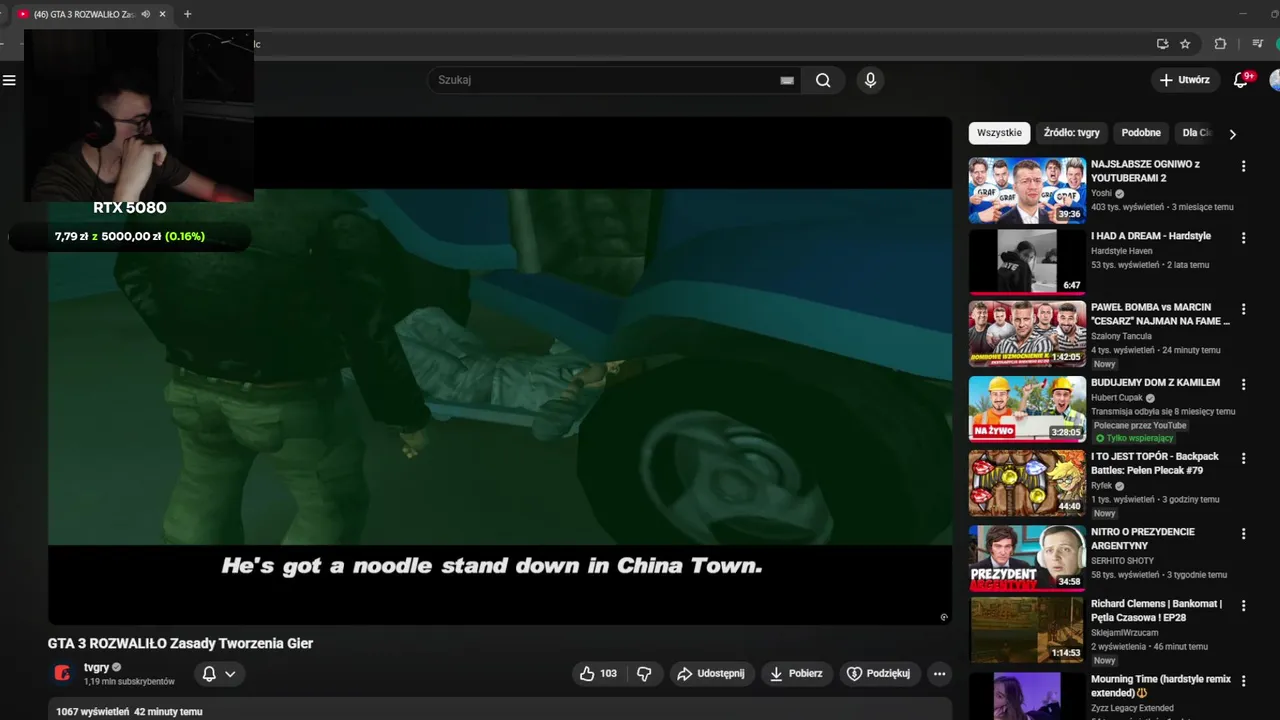Mute the tab via speaker icon
Viewport: 1280px width, 720px height.
(145, 14)
